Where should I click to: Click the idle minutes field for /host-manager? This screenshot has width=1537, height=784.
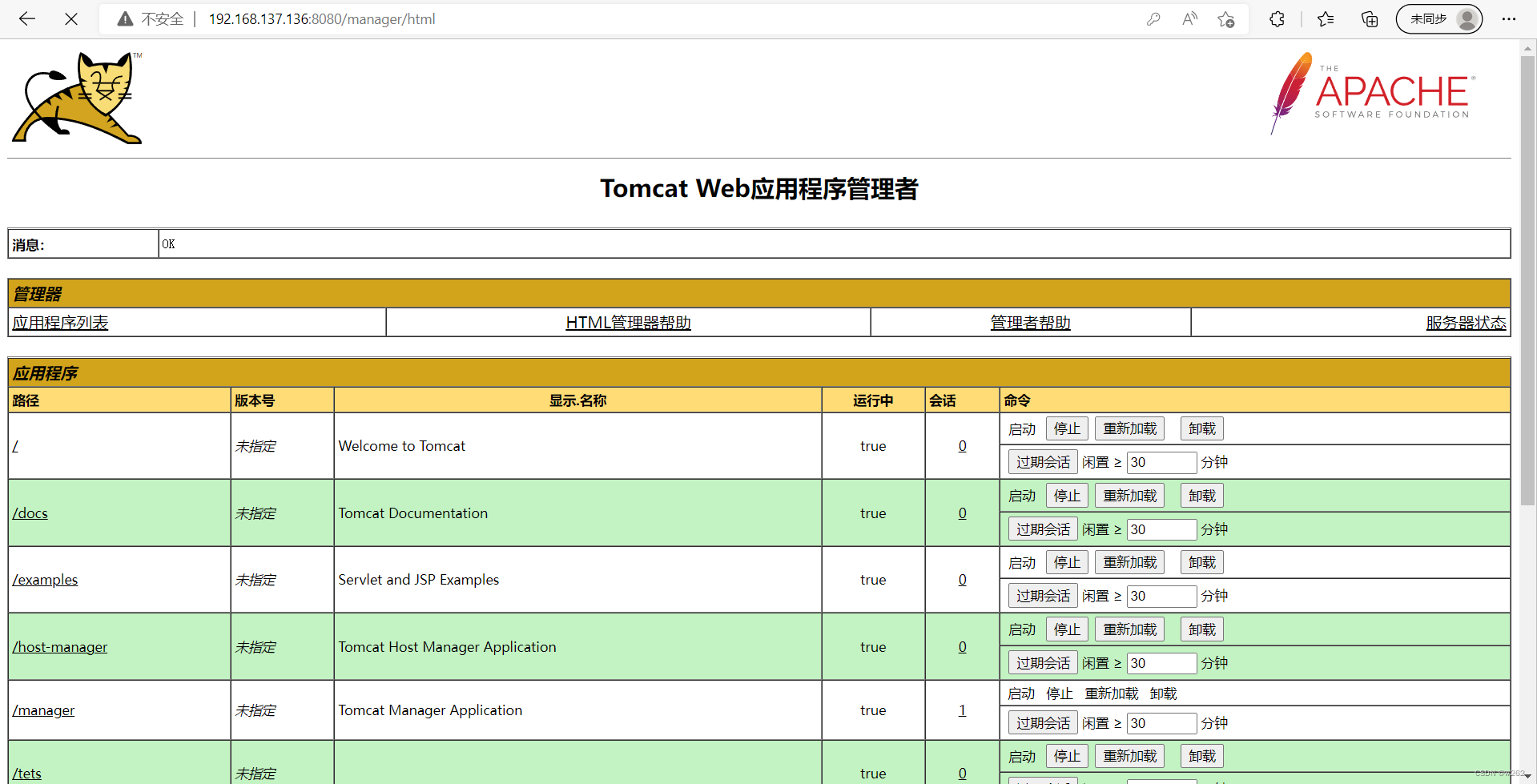(1162, 663)
